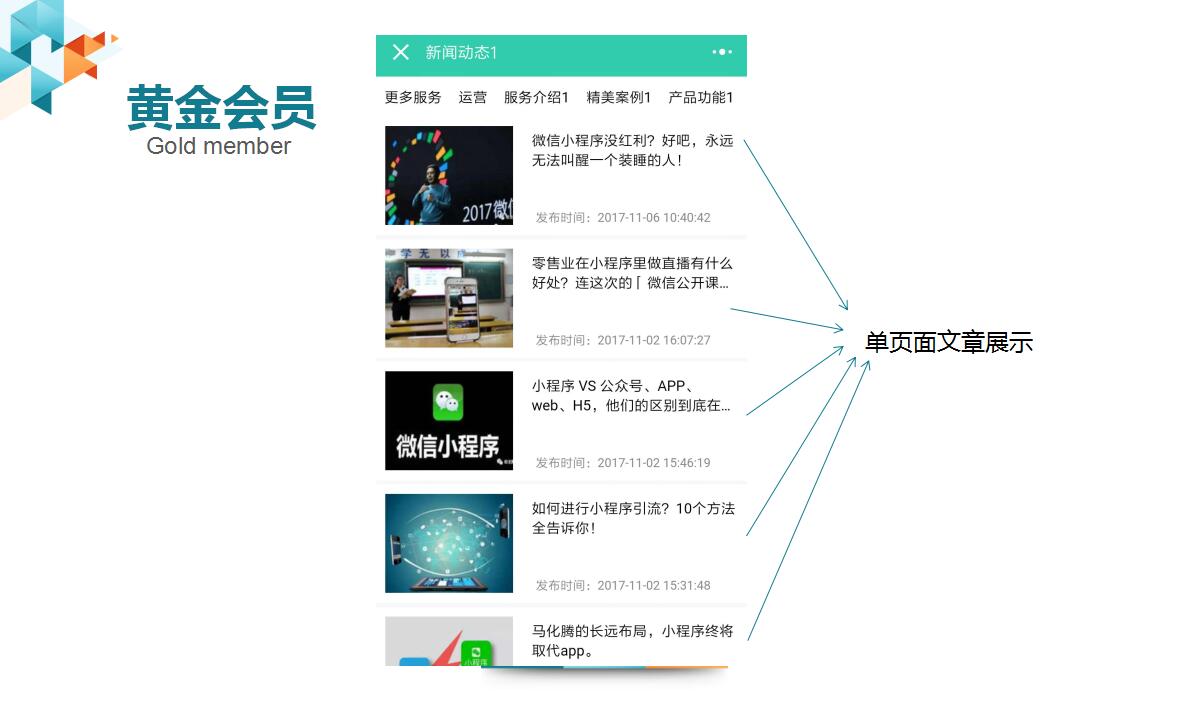The image size is (1199, 710).
Task: Tap article 马化腾的长远布局
Action: click(x=632, y=641)
